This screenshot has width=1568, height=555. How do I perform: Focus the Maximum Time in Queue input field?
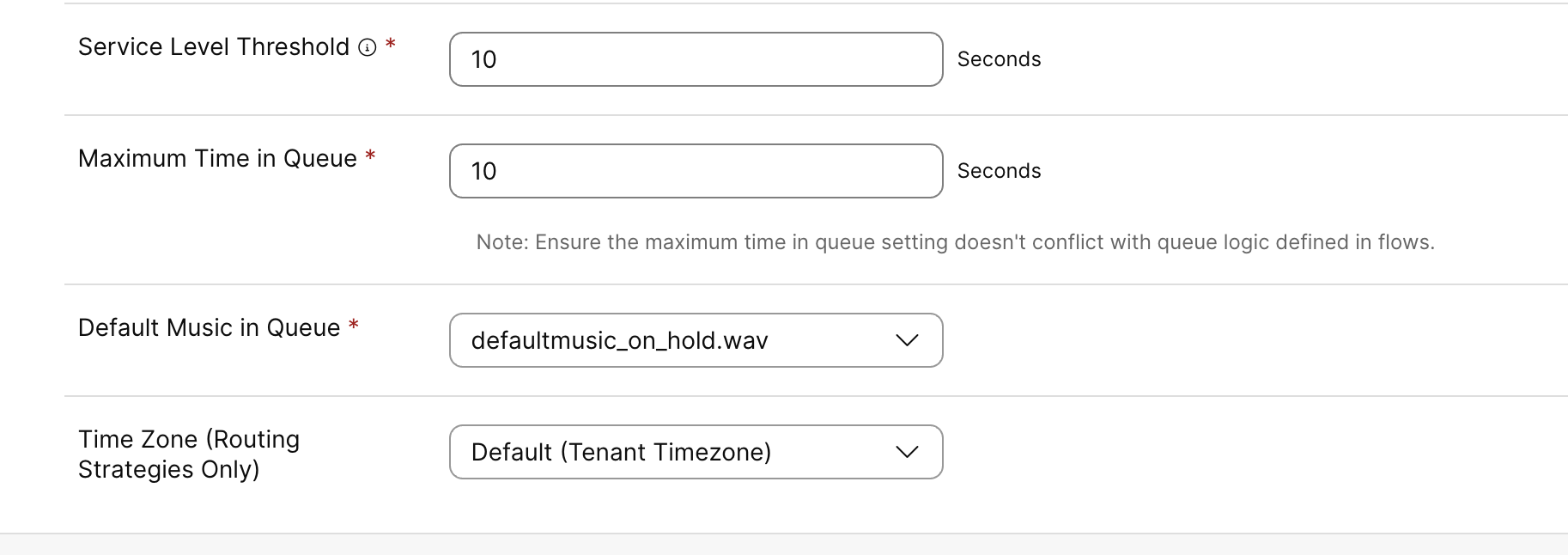(696, 171)
